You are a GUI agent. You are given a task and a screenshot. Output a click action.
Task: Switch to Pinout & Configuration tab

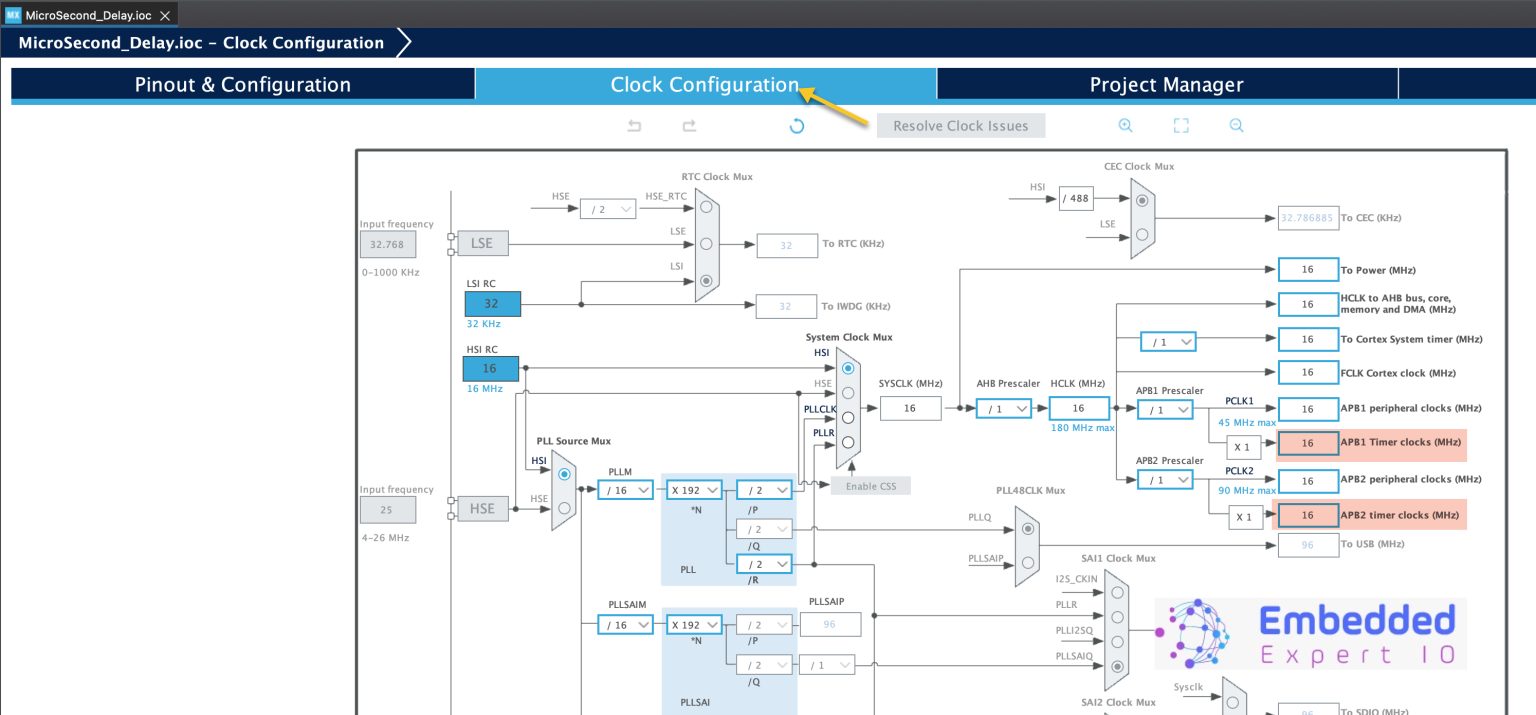pyautogui.click(x=243, y=85)
